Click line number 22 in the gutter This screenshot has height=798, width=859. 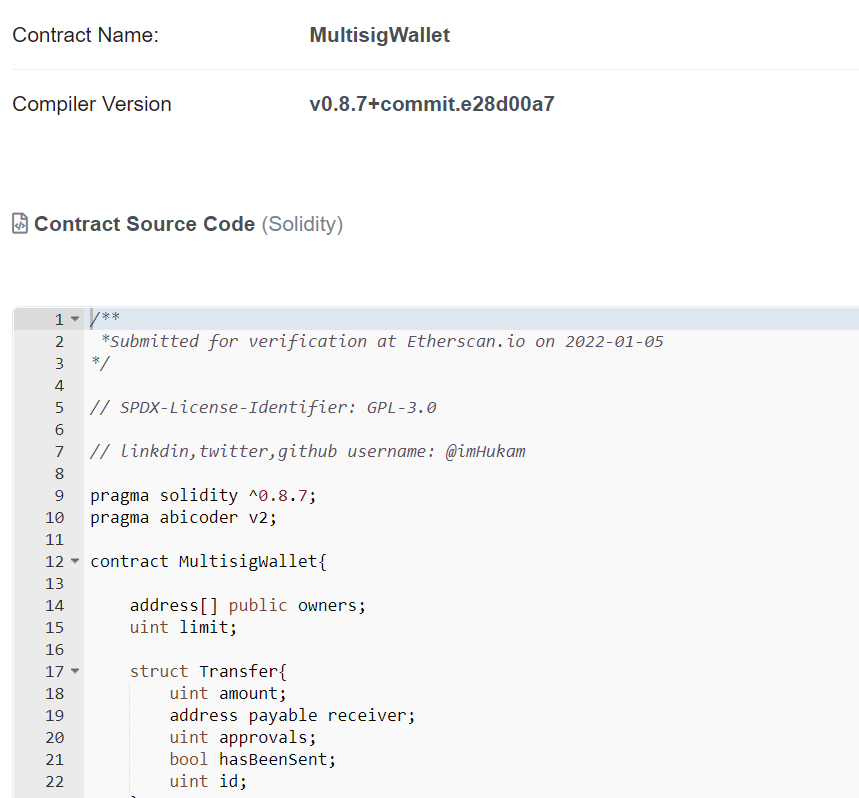point(54,782)
